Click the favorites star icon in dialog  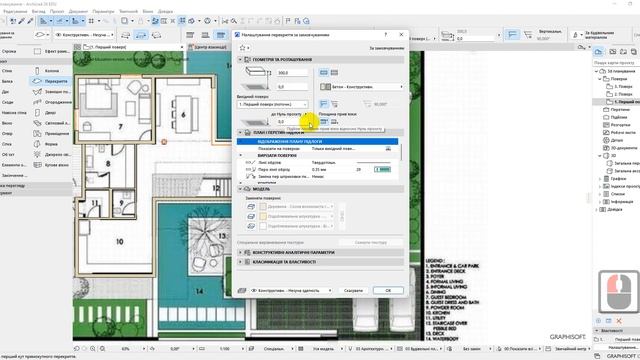[242, 48]
